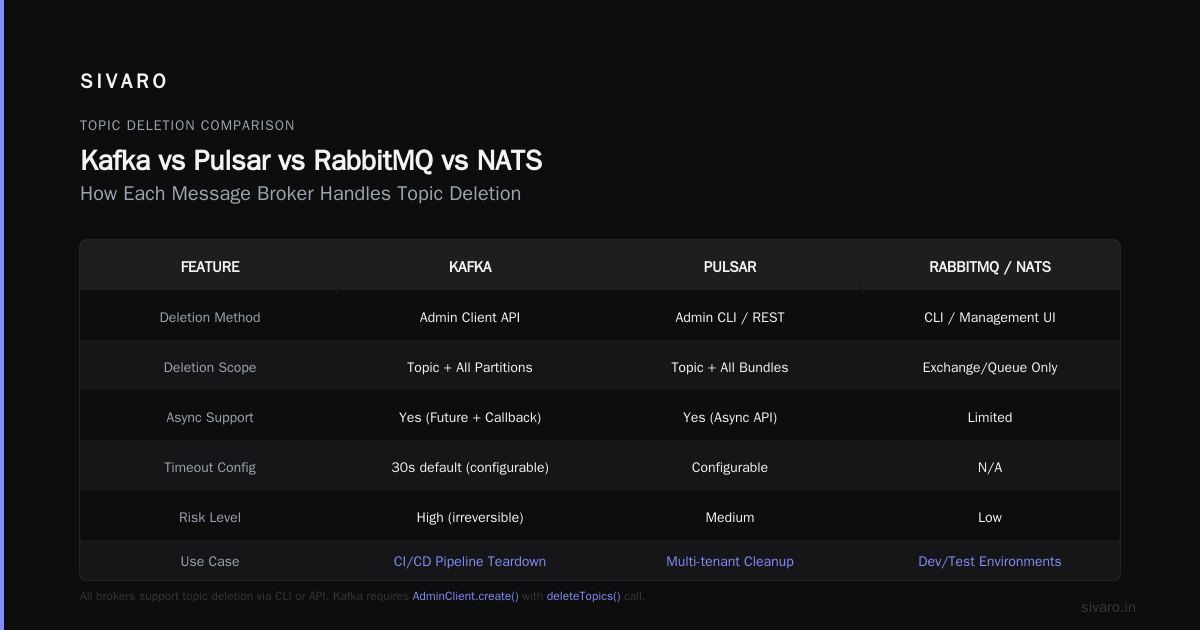Click the deleteTopics() code link

(583, 596)
